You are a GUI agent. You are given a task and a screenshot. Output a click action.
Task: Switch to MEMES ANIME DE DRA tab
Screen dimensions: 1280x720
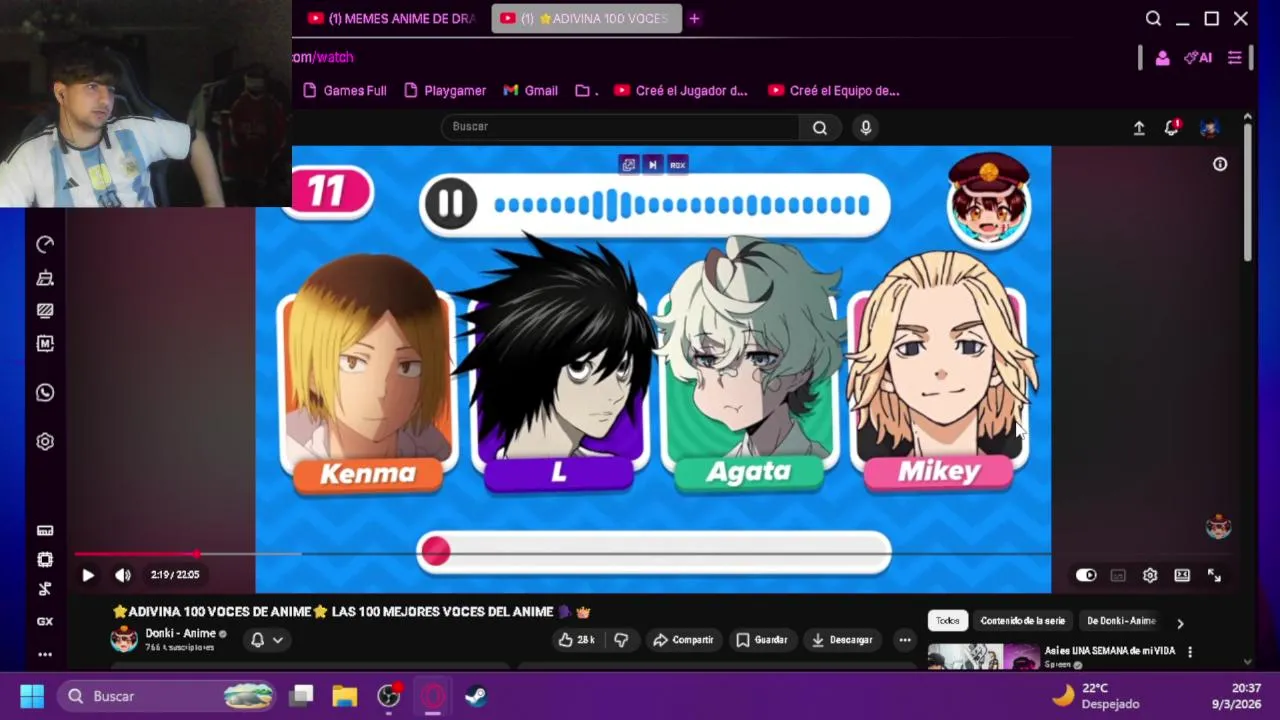[x=392, y=18]
